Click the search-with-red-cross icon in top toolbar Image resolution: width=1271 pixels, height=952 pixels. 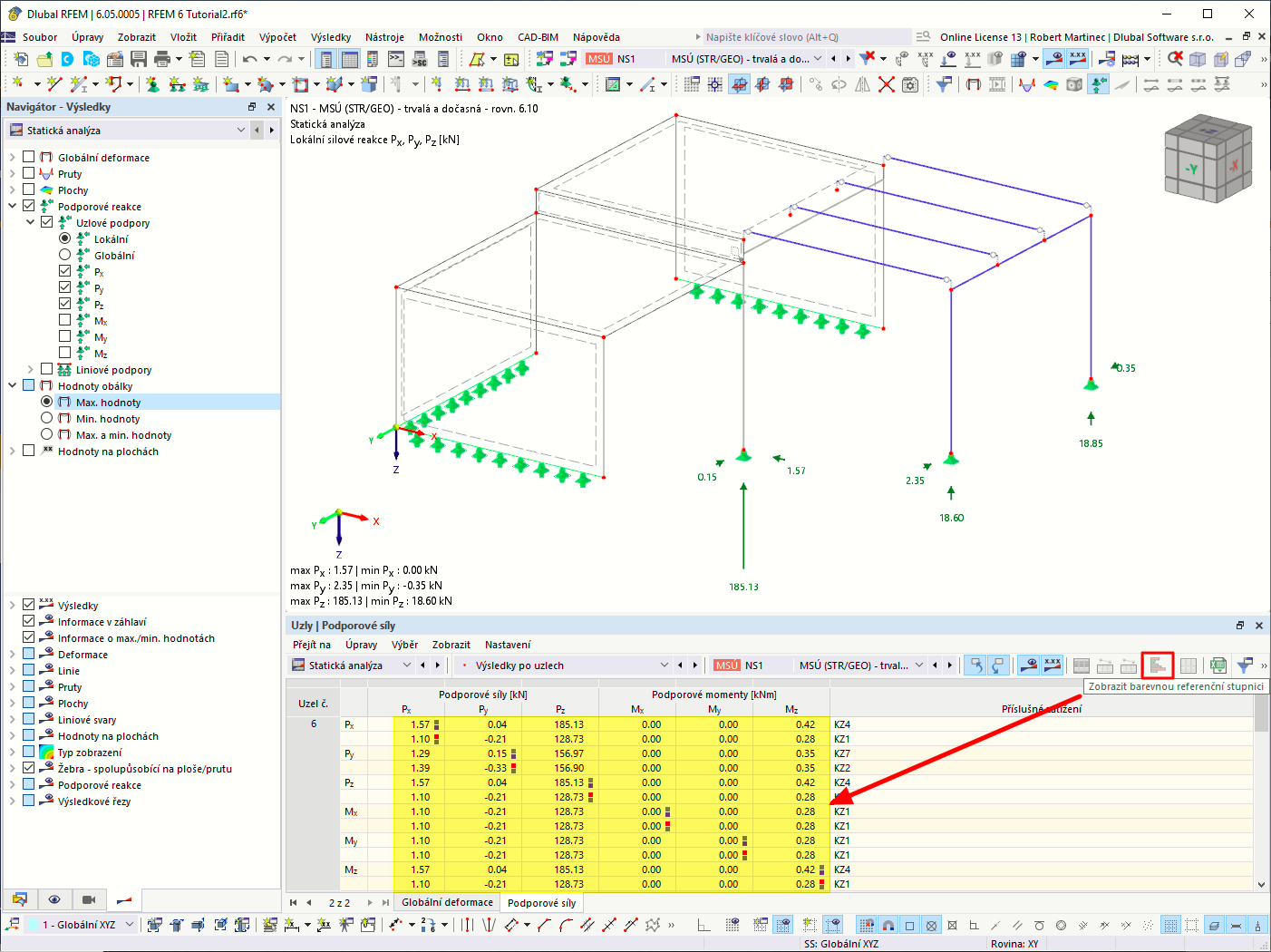1175,59
